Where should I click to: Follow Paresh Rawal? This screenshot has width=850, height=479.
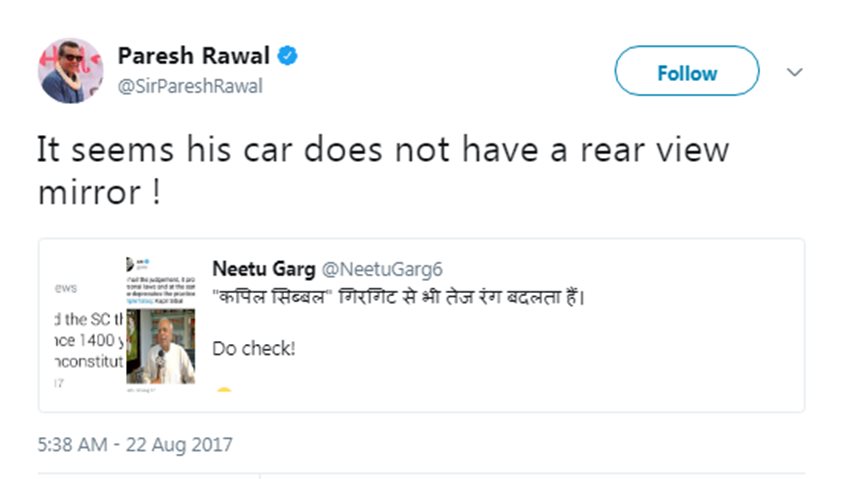pos(686,72)
